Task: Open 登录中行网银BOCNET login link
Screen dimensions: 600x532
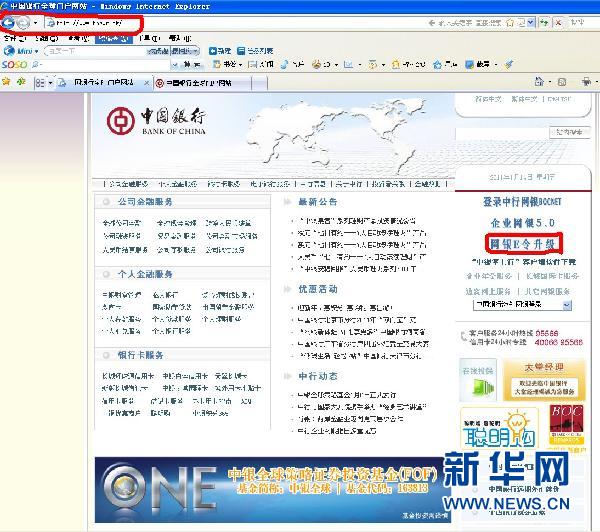Action: [x=522, y=201]
